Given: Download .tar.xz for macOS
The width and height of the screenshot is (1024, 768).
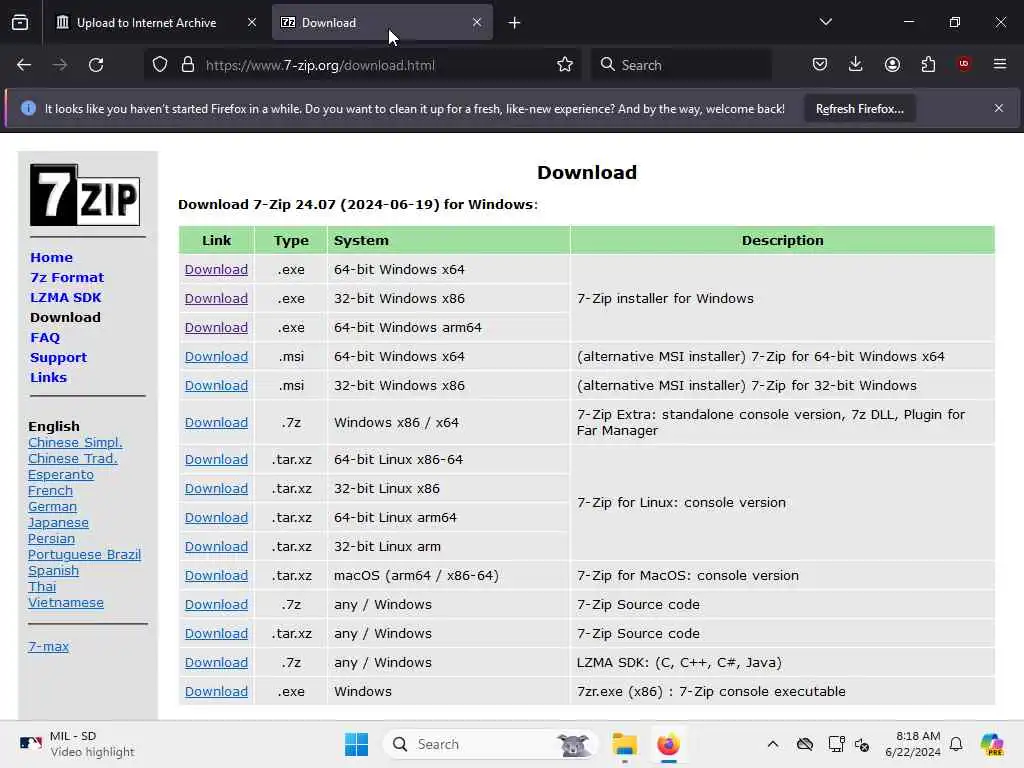Looking at the screenshot, I should point(216,575).
